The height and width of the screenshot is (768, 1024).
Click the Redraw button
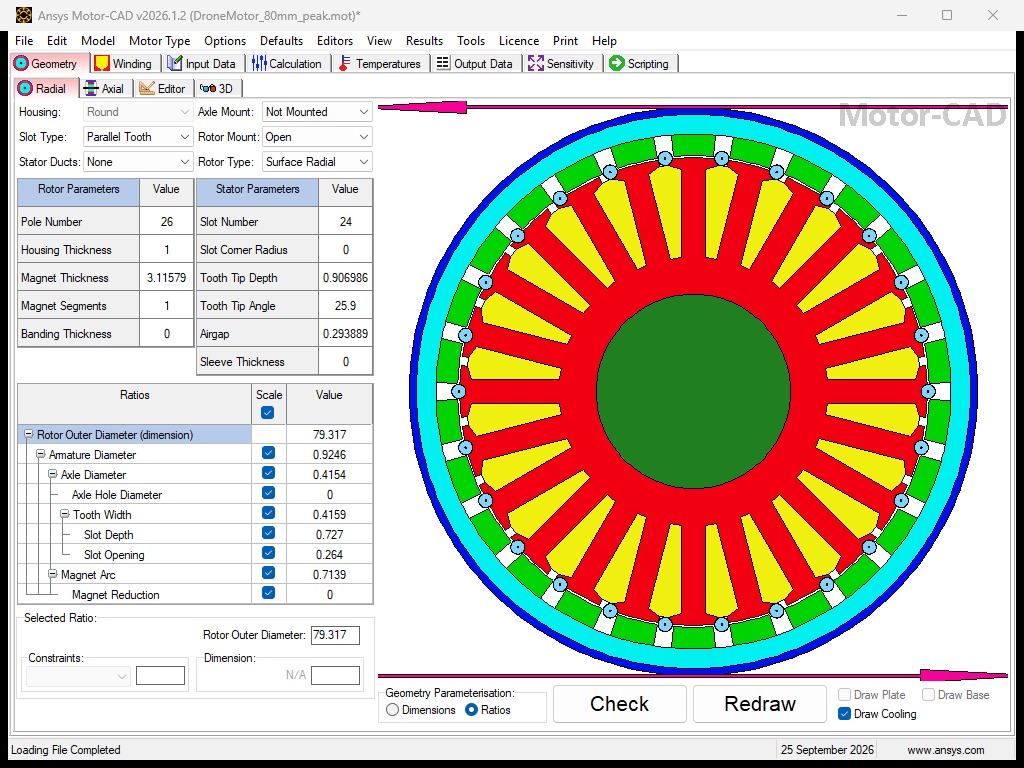[760, 704]
